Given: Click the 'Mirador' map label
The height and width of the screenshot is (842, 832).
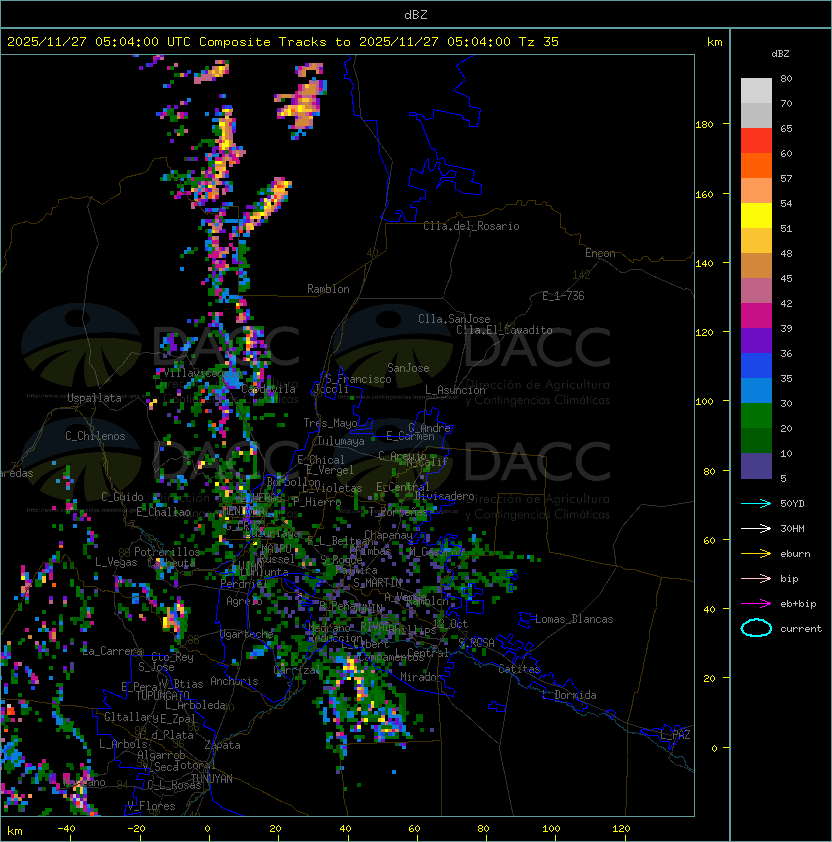Looking at the screenshot, I should pyautogui.click(x=422, y=677).
